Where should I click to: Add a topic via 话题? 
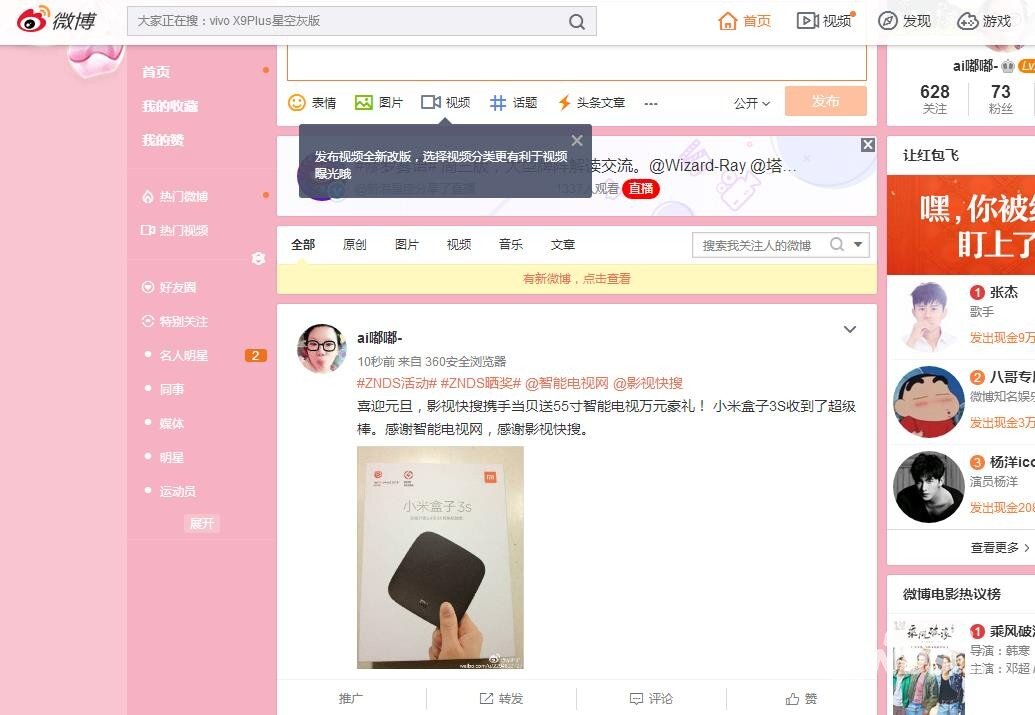point(514,102)
